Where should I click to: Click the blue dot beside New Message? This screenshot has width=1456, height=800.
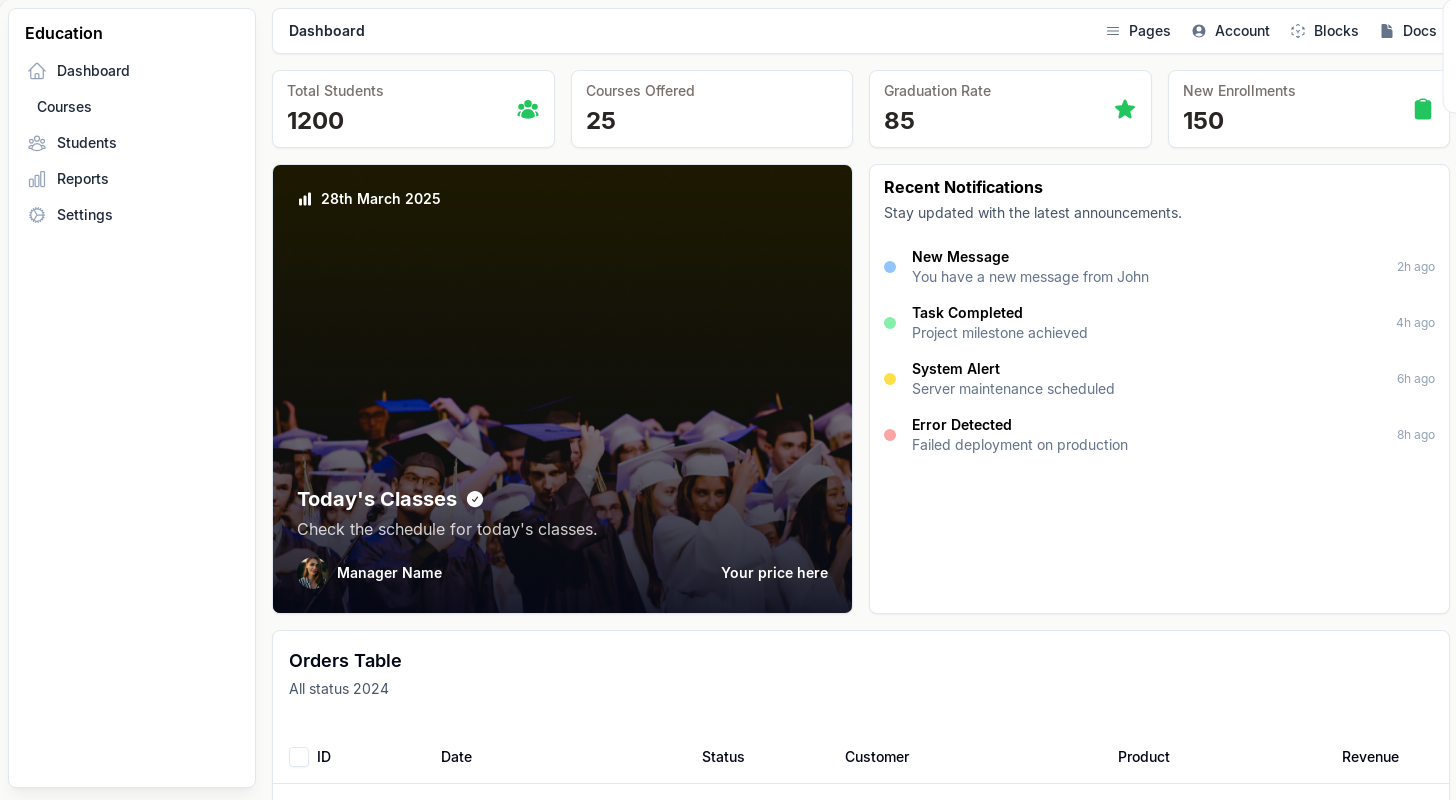click(x=890, y=267)
